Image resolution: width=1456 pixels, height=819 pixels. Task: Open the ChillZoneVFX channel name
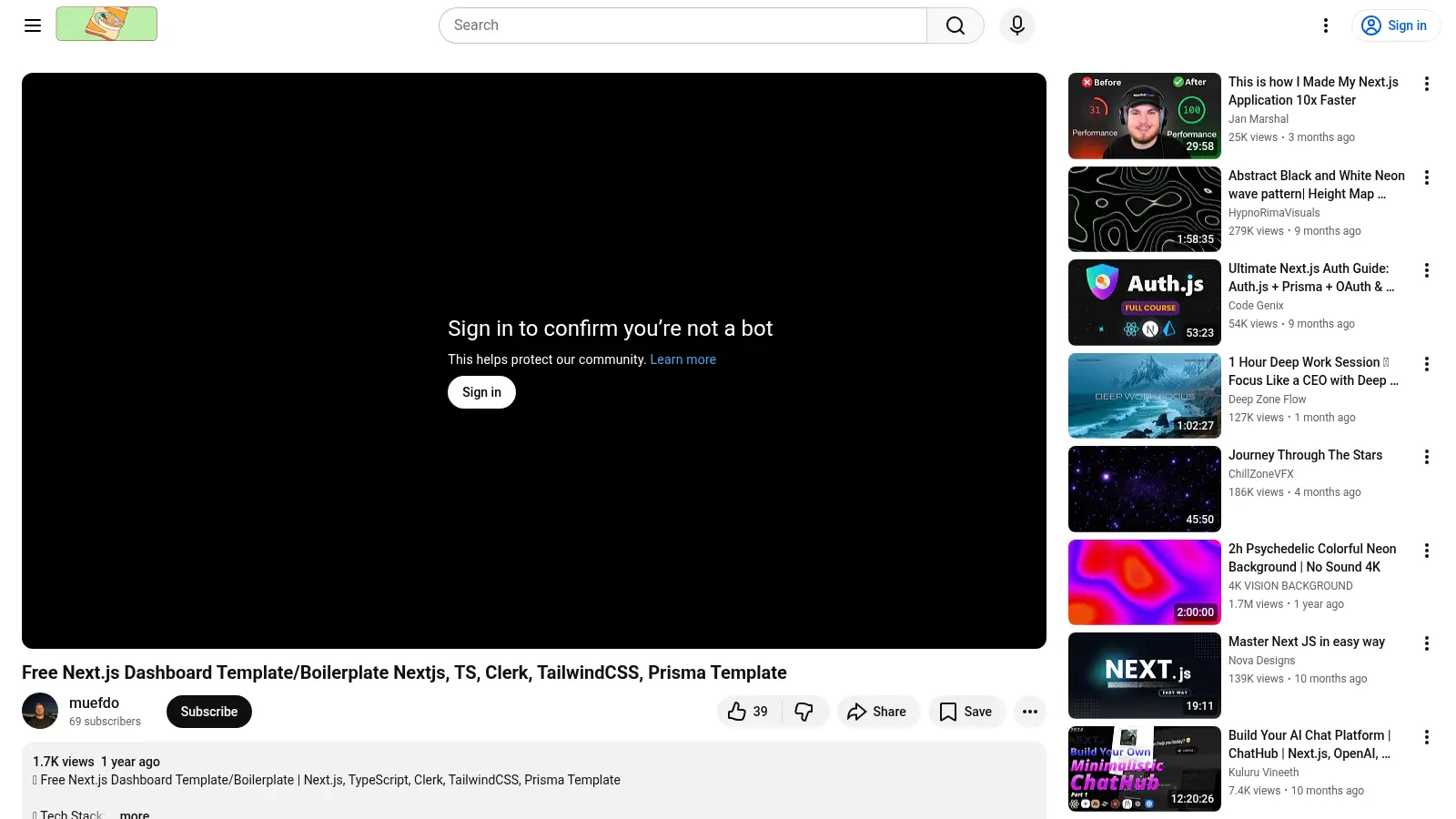(1260, 474)
